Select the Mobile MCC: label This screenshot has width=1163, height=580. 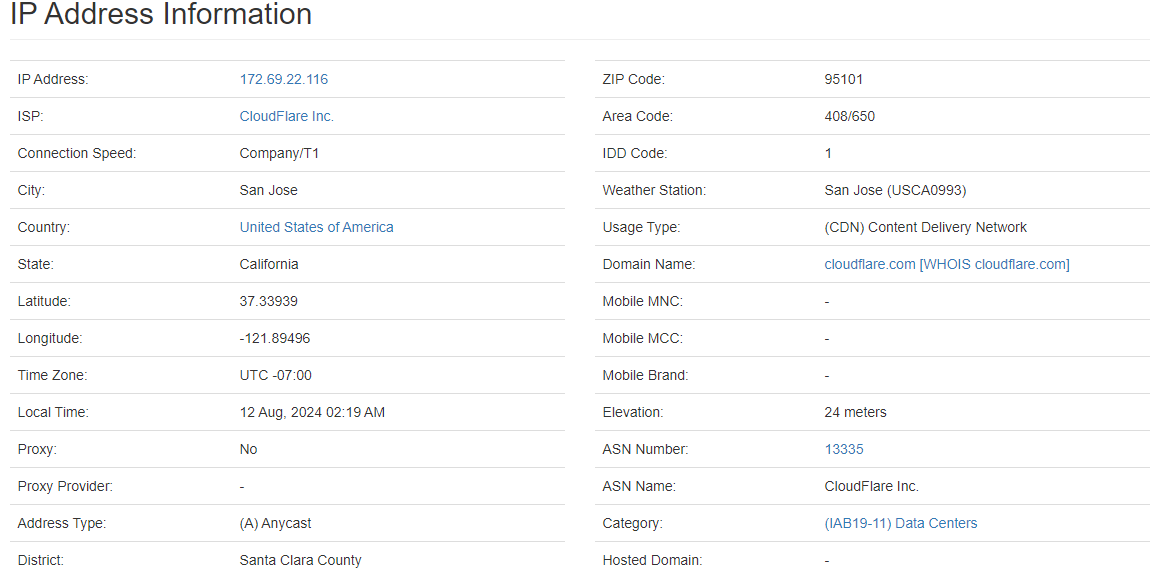point(642,339)
